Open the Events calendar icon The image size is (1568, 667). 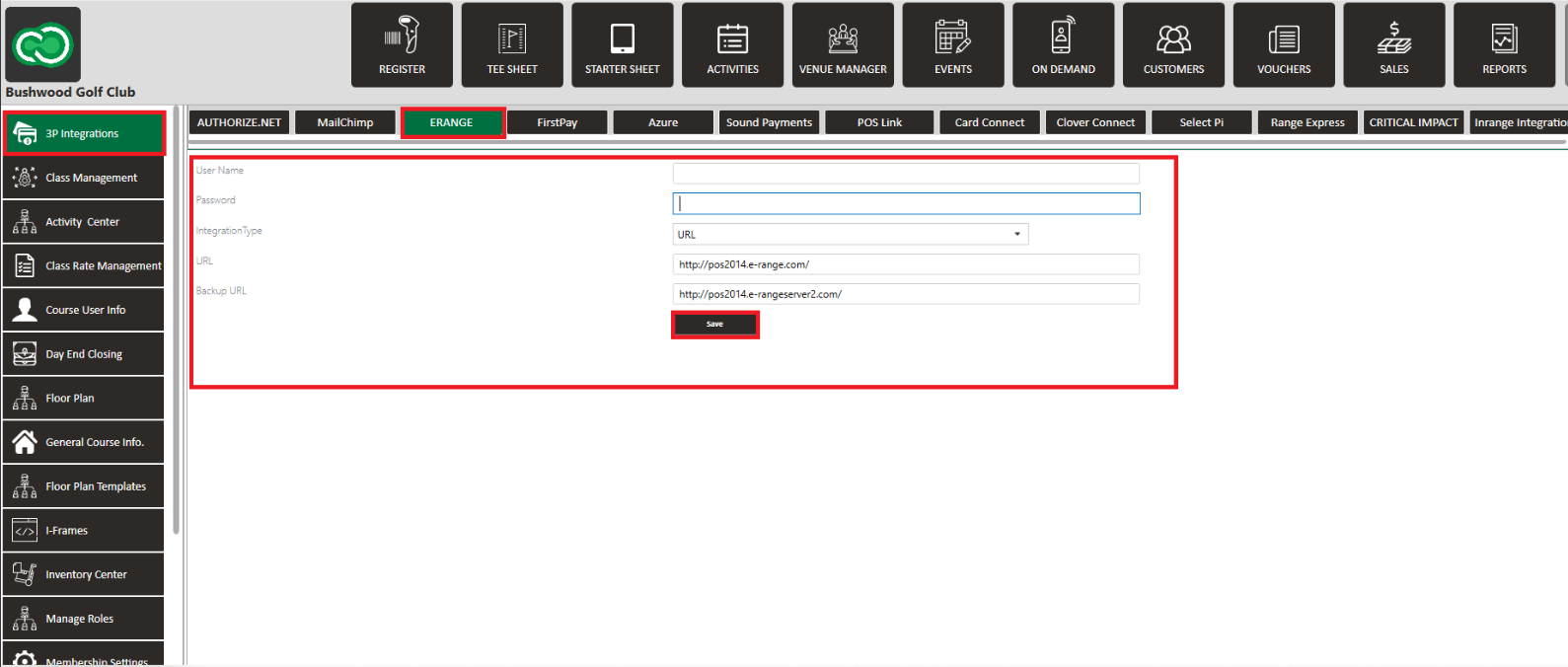(953, 44)
